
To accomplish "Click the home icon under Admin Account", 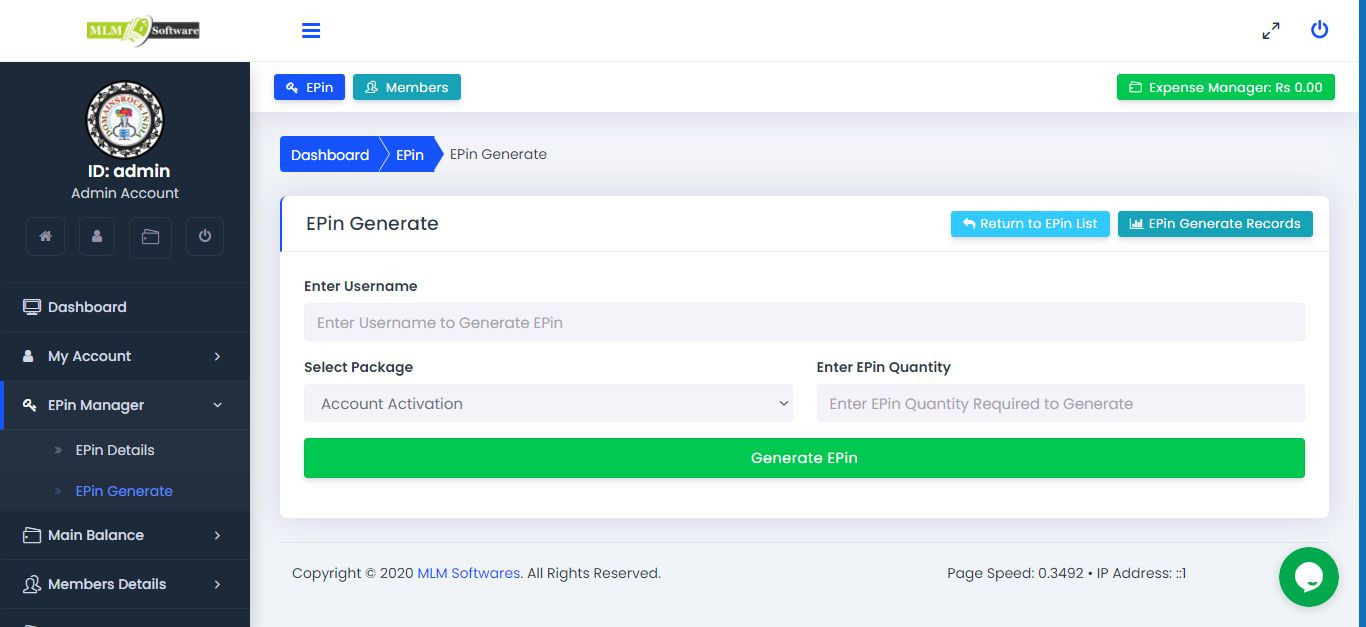I will tap(45, 237).
